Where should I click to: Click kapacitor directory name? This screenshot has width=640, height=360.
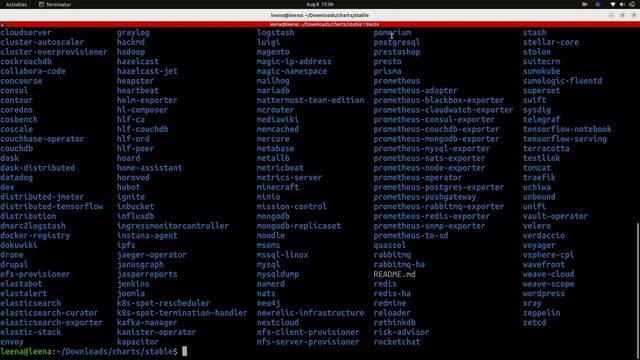tap(138, 342)
